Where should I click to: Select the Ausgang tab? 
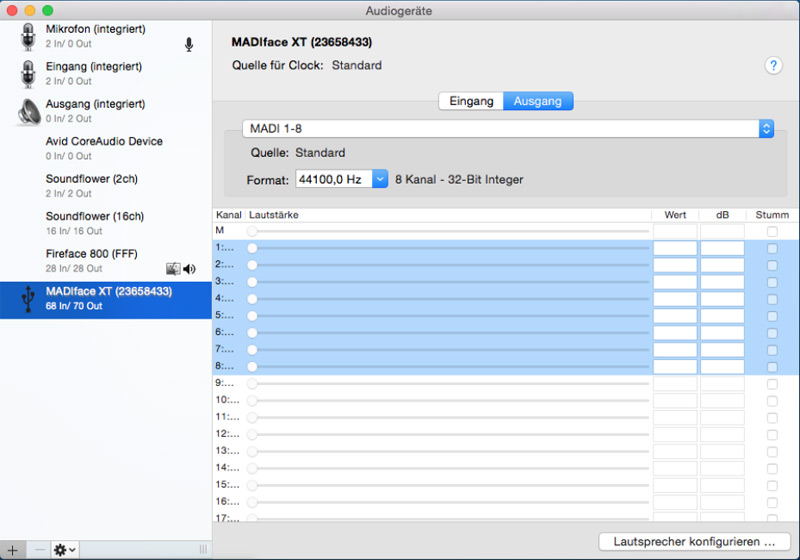pyautogui.click(x=538, y=101)
